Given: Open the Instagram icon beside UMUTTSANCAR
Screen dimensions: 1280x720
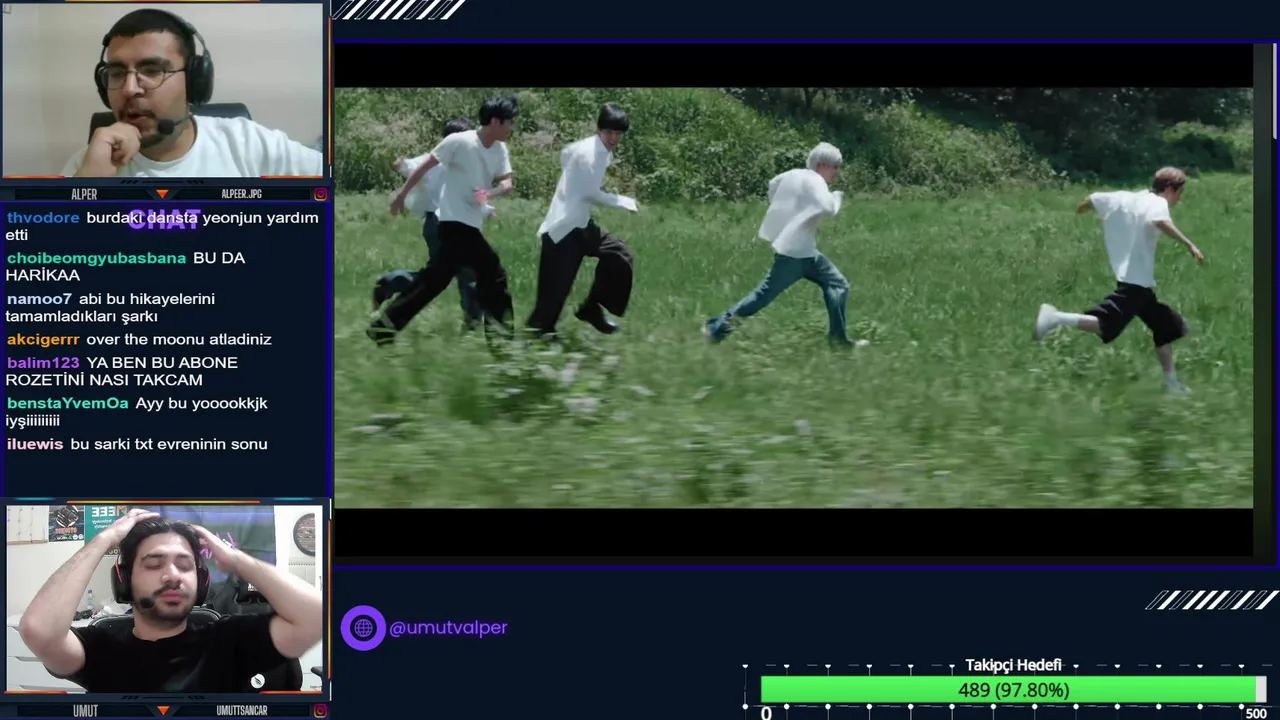Looking at the screenshot, I should pyautogui.click(x=320, y=711).
